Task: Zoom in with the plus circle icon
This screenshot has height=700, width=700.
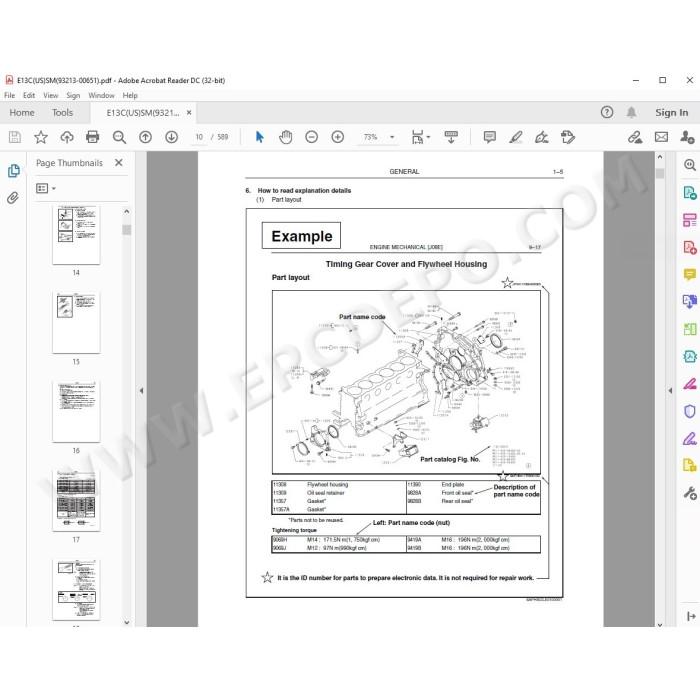Action: pos(338,137)
